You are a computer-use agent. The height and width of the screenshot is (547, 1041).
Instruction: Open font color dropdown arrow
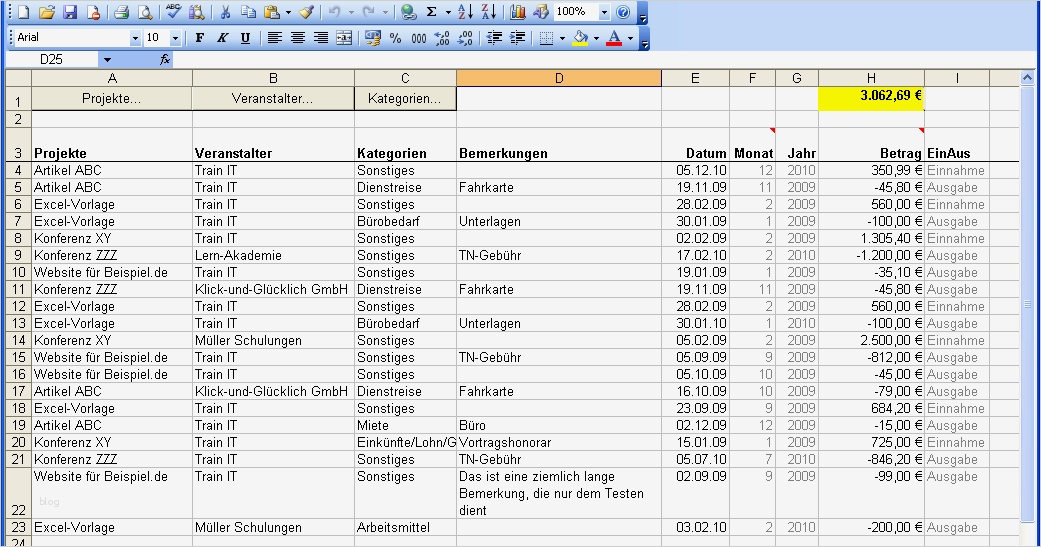630,38
